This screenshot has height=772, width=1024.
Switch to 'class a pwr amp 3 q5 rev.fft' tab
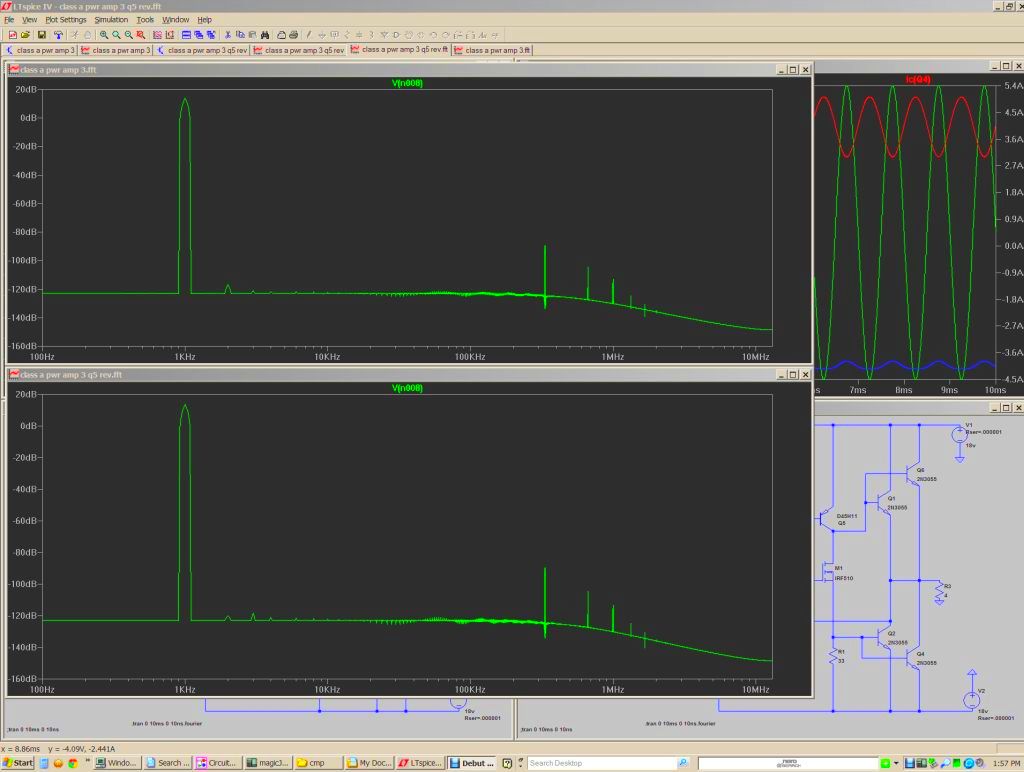(399, 50)
